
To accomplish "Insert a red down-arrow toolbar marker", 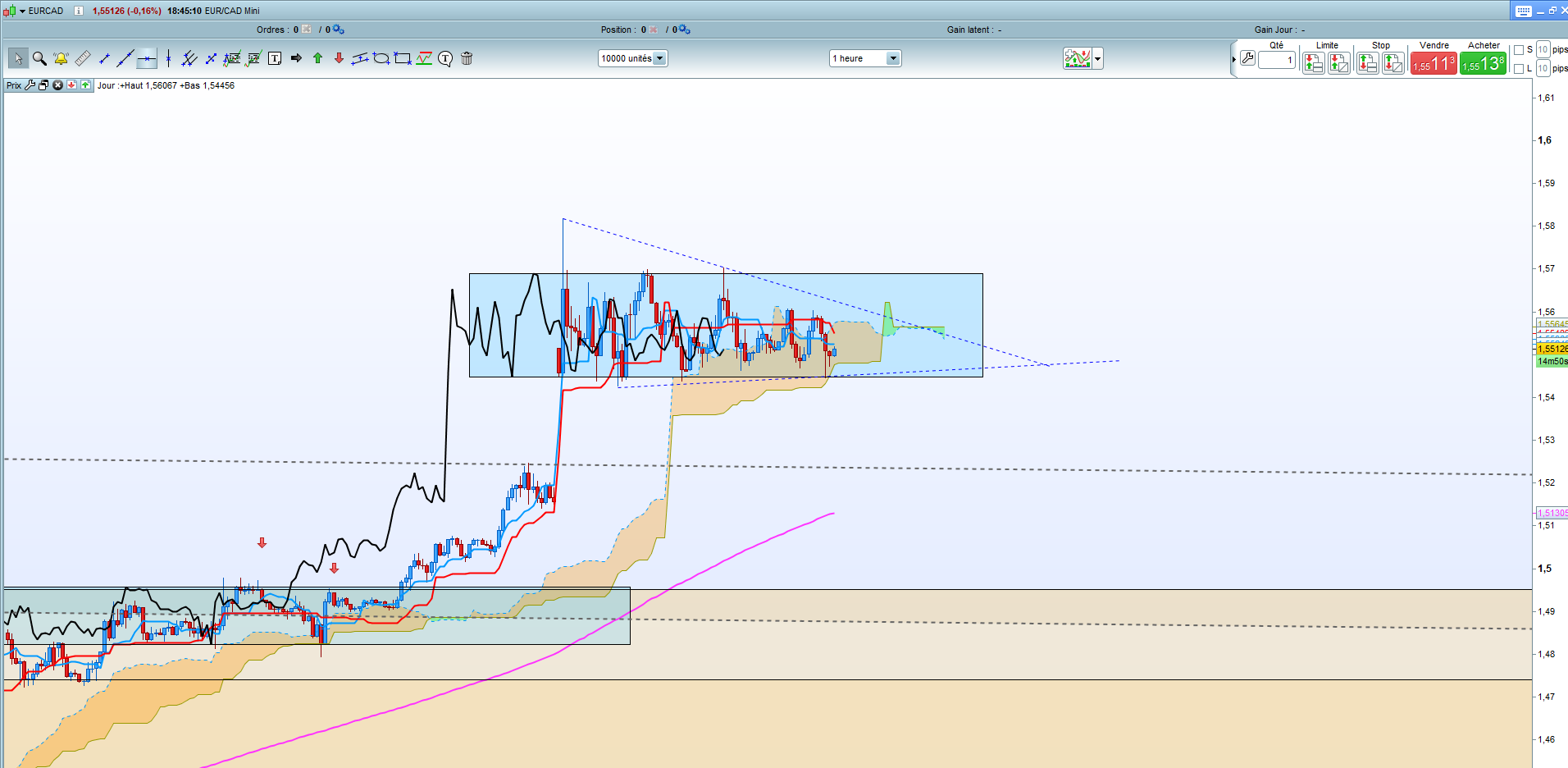I will pos(339,58).
